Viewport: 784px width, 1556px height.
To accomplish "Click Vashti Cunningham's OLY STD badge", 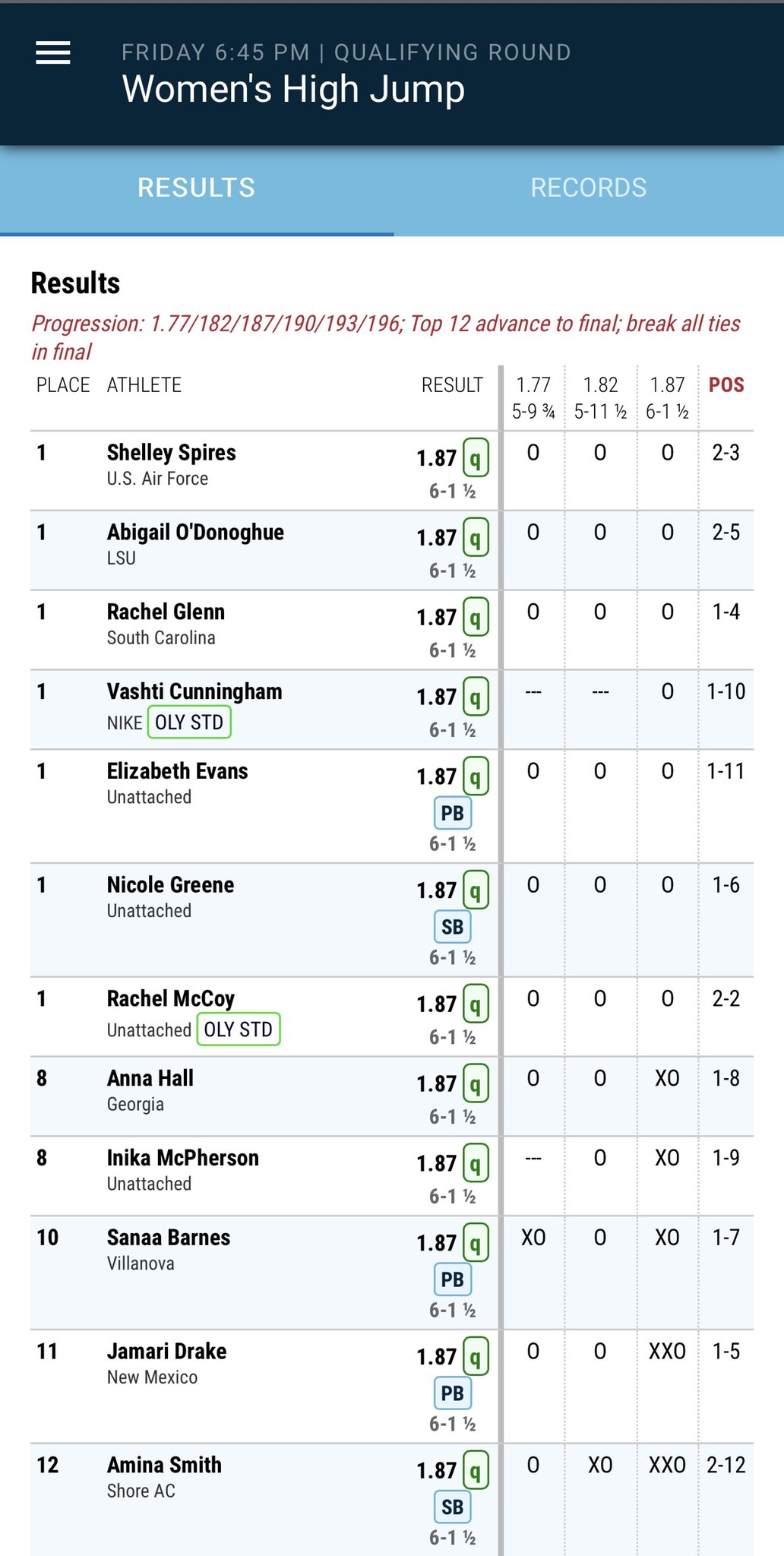I will [189, 722].
